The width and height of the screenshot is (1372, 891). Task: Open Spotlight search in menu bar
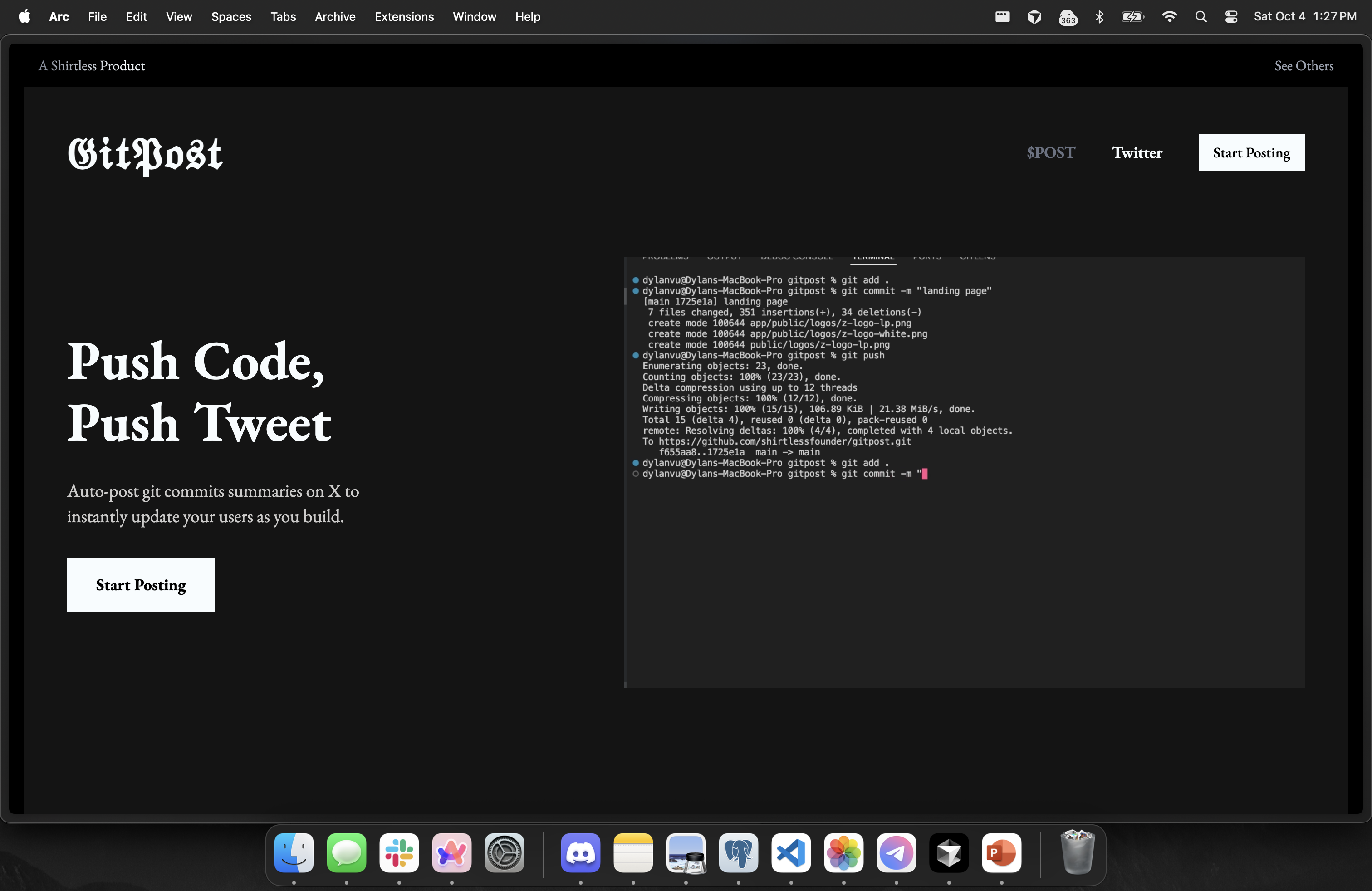pyautogui.click(x=1201, y=17)
